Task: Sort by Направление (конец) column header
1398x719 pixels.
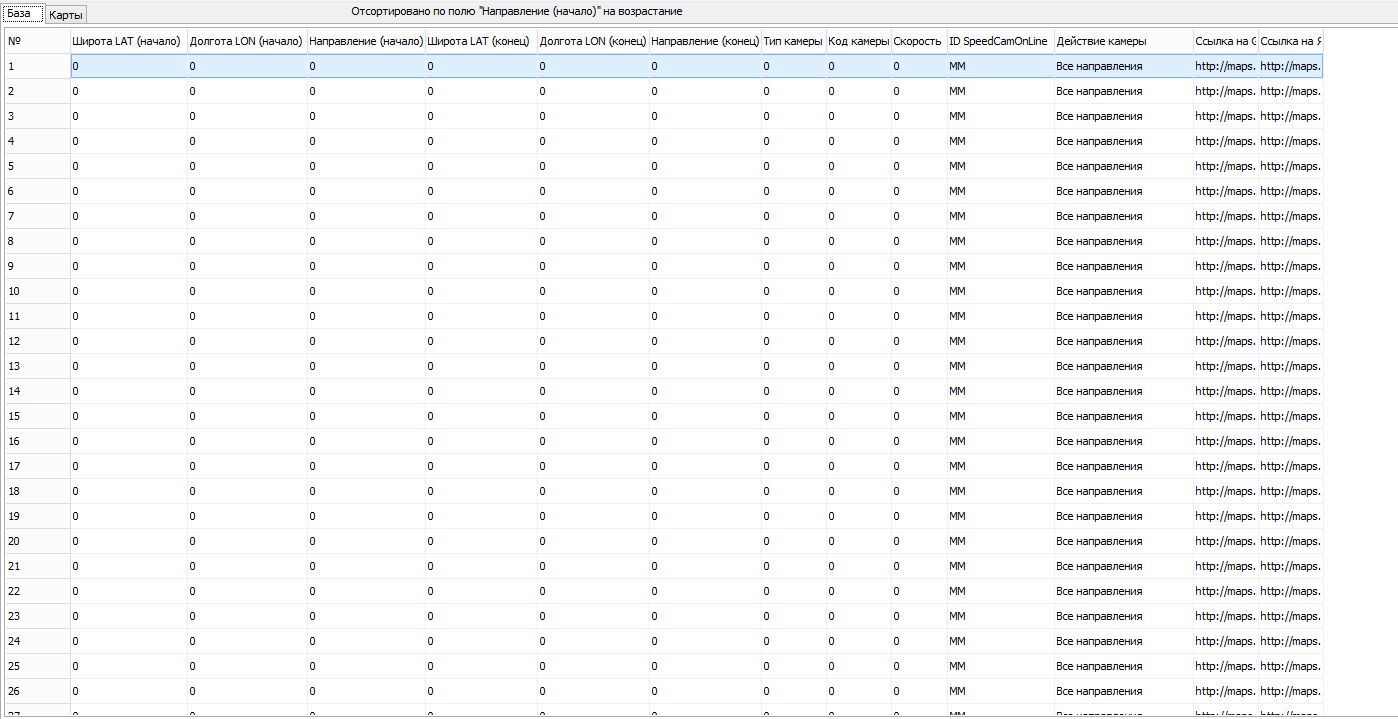Action: 704,41
